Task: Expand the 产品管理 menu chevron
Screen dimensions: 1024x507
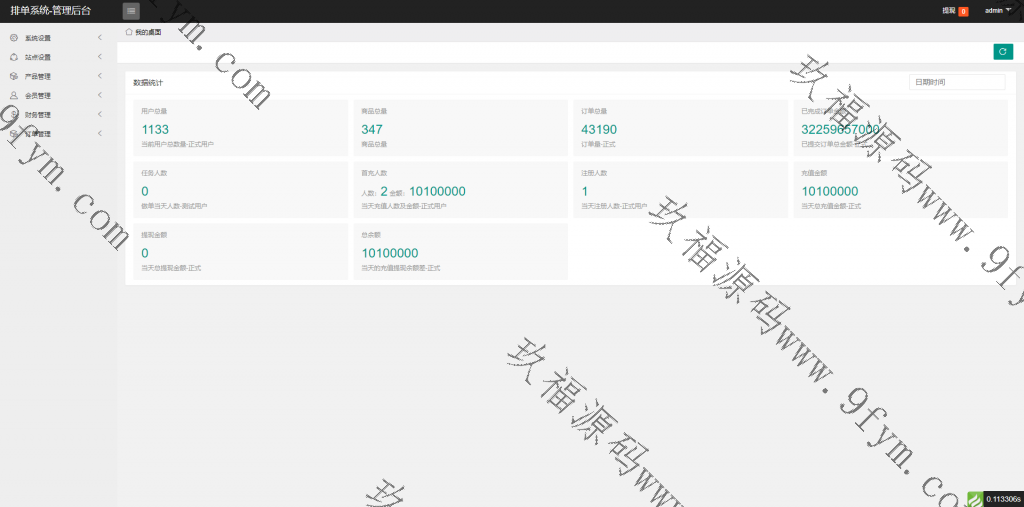Action: (100, 76)
